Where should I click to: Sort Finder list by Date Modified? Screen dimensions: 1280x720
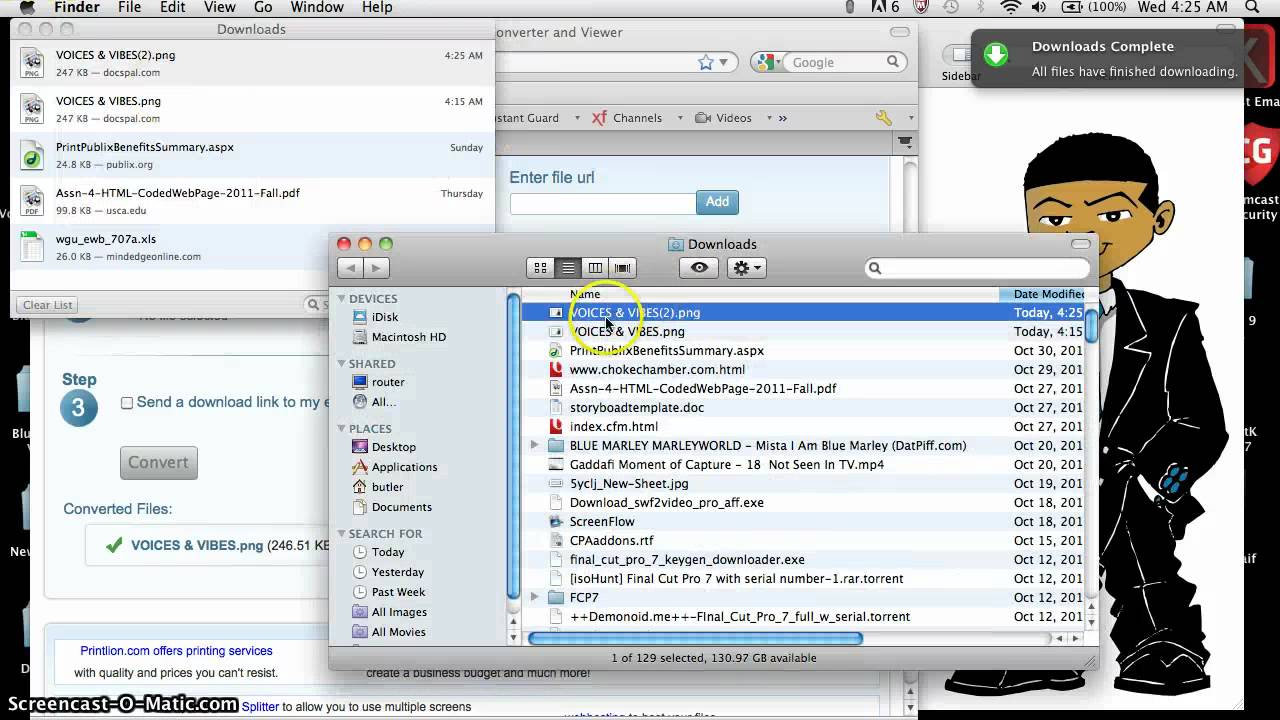[x=1042, y=294]
